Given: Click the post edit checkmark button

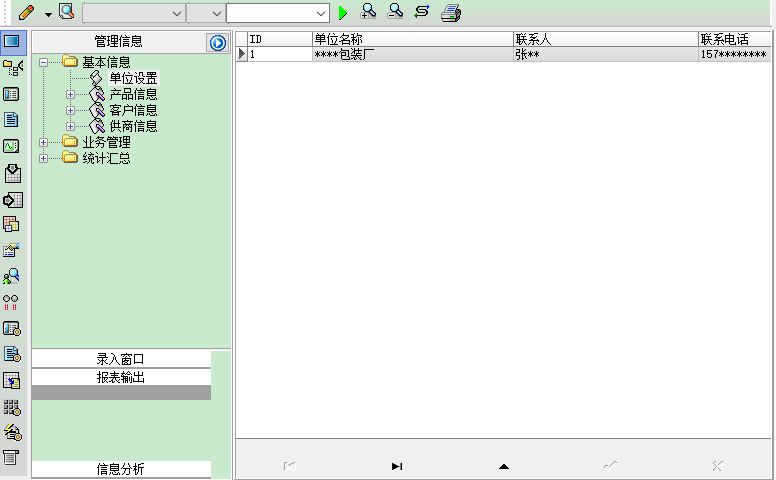Looking at the screenshot, I should (611, 465).
